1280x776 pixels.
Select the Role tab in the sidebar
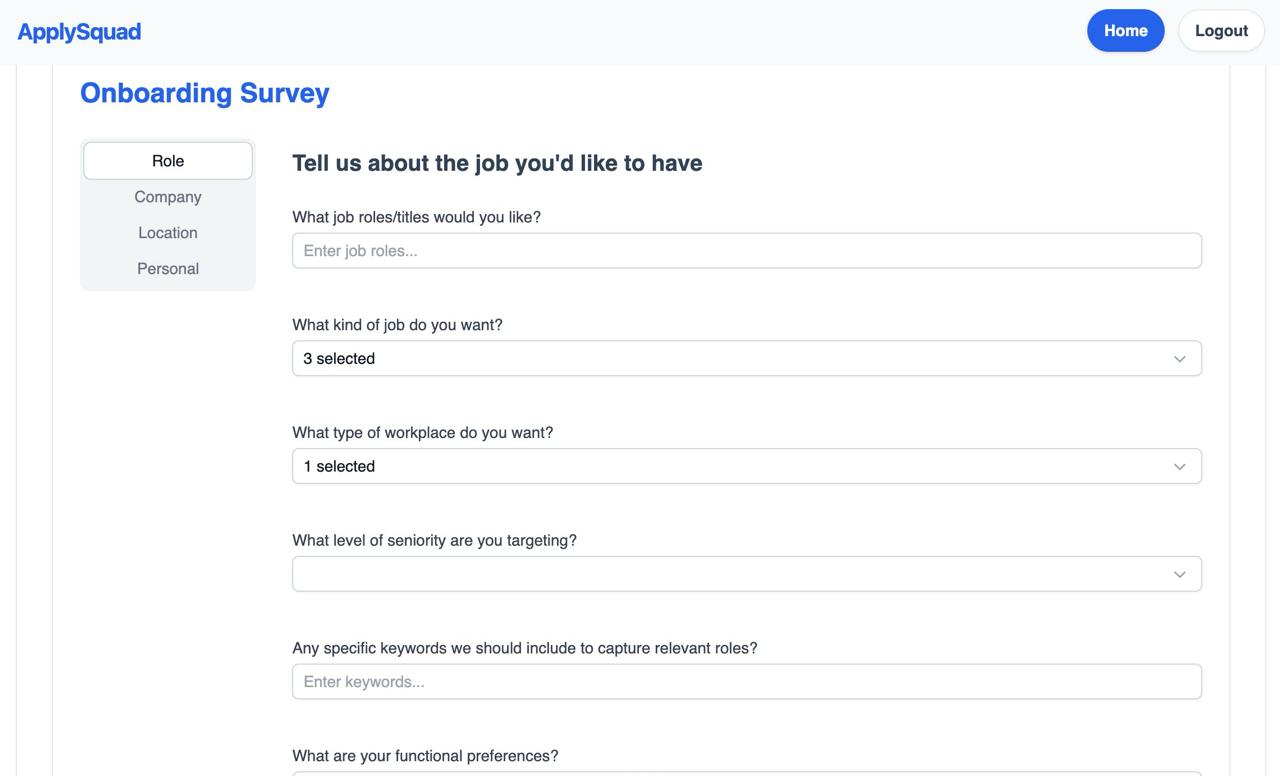(x=168, y=161)
